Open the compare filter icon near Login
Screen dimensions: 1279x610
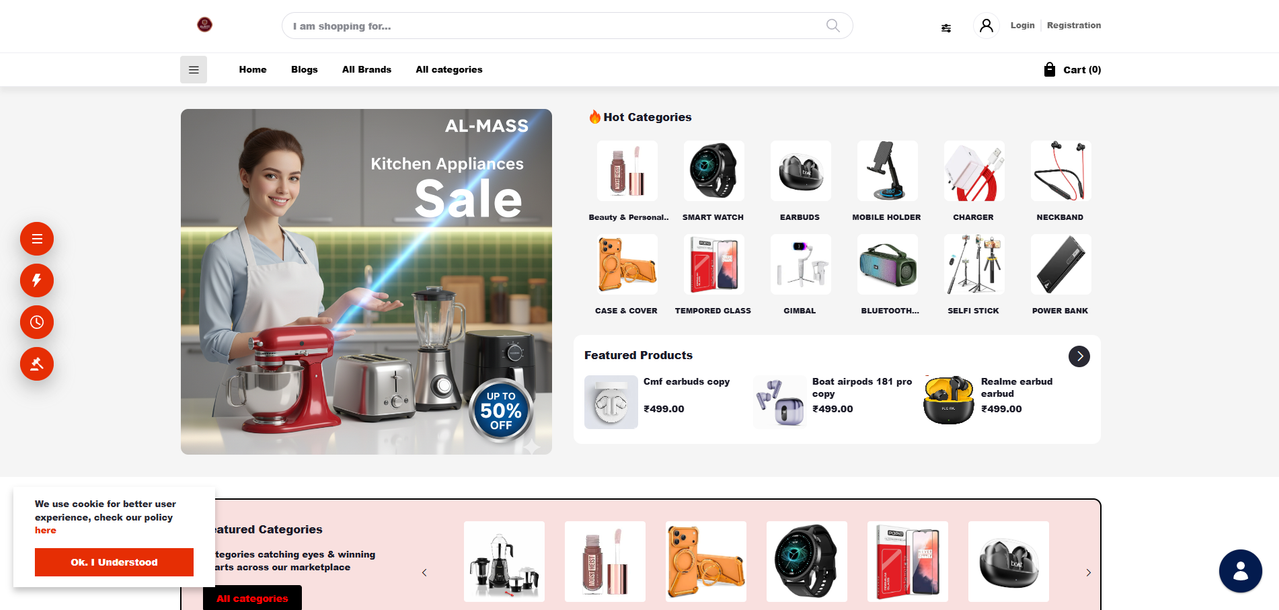tap(946, 28)
